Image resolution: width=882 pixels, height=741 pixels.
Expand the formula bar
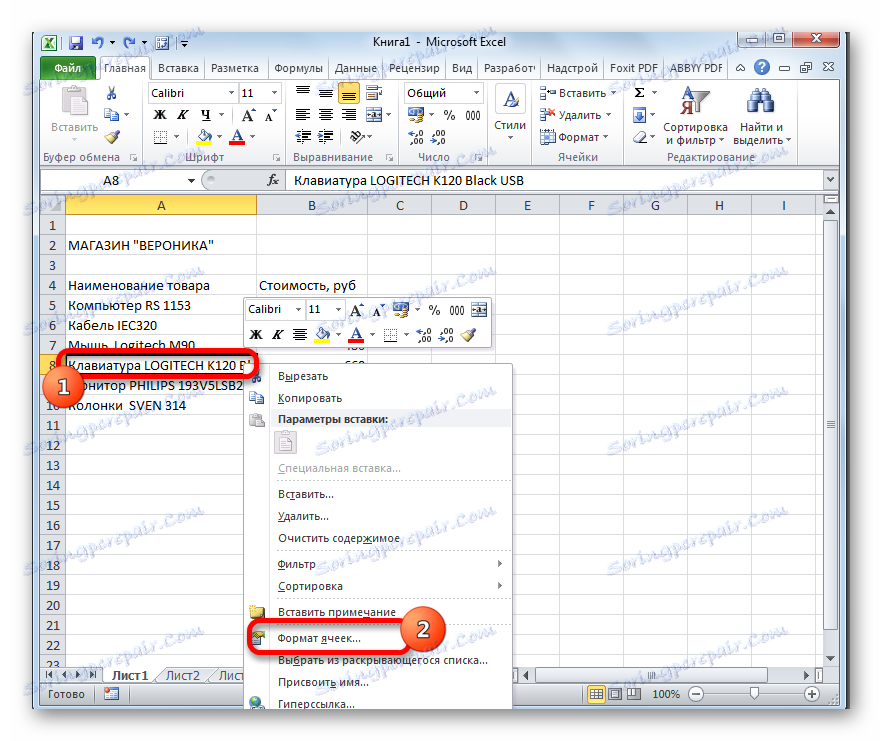pos(830,180)
